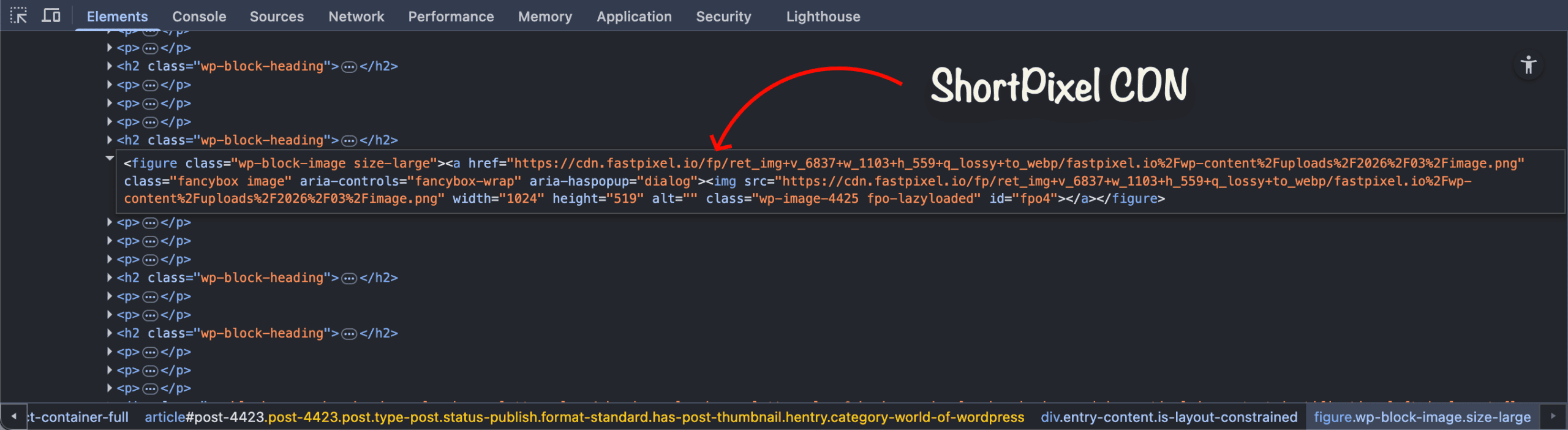Expand the p node right under first h2
Viewport: 1568px width, 430px height.
110,85
